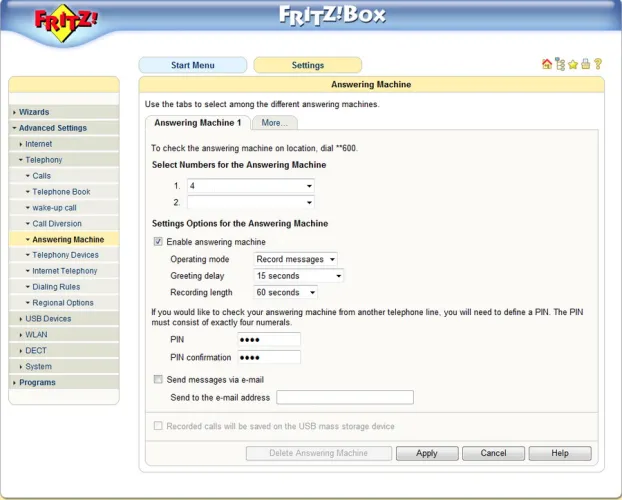Open the More... tab
This screenshot has height=500, width=622.
275,123
